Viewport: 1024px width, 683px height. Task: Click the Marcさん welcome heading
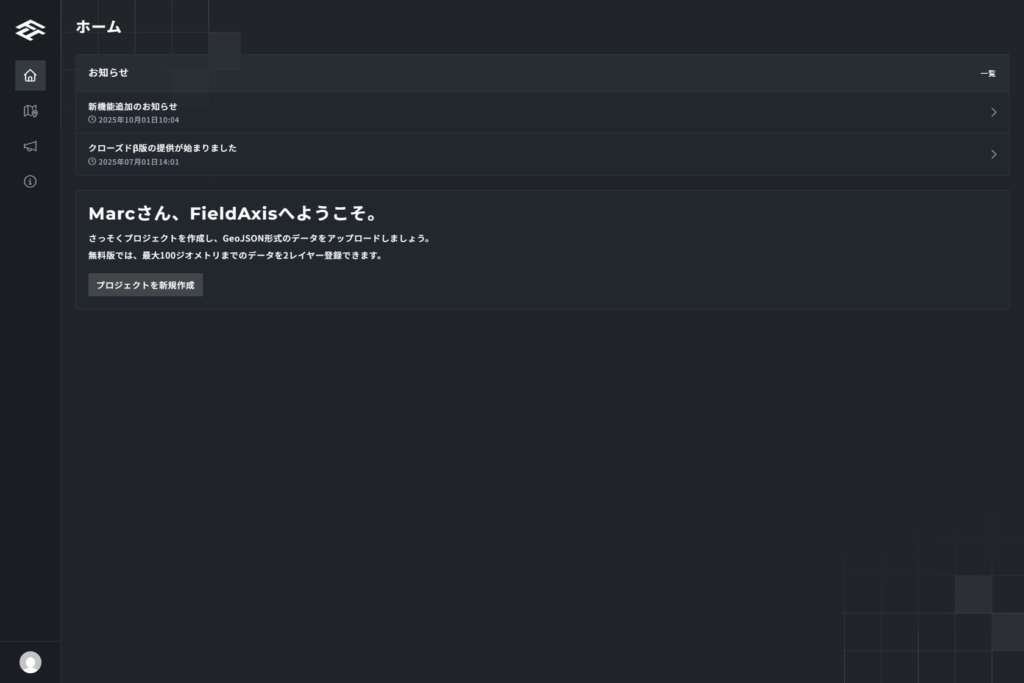coord(232,213)
